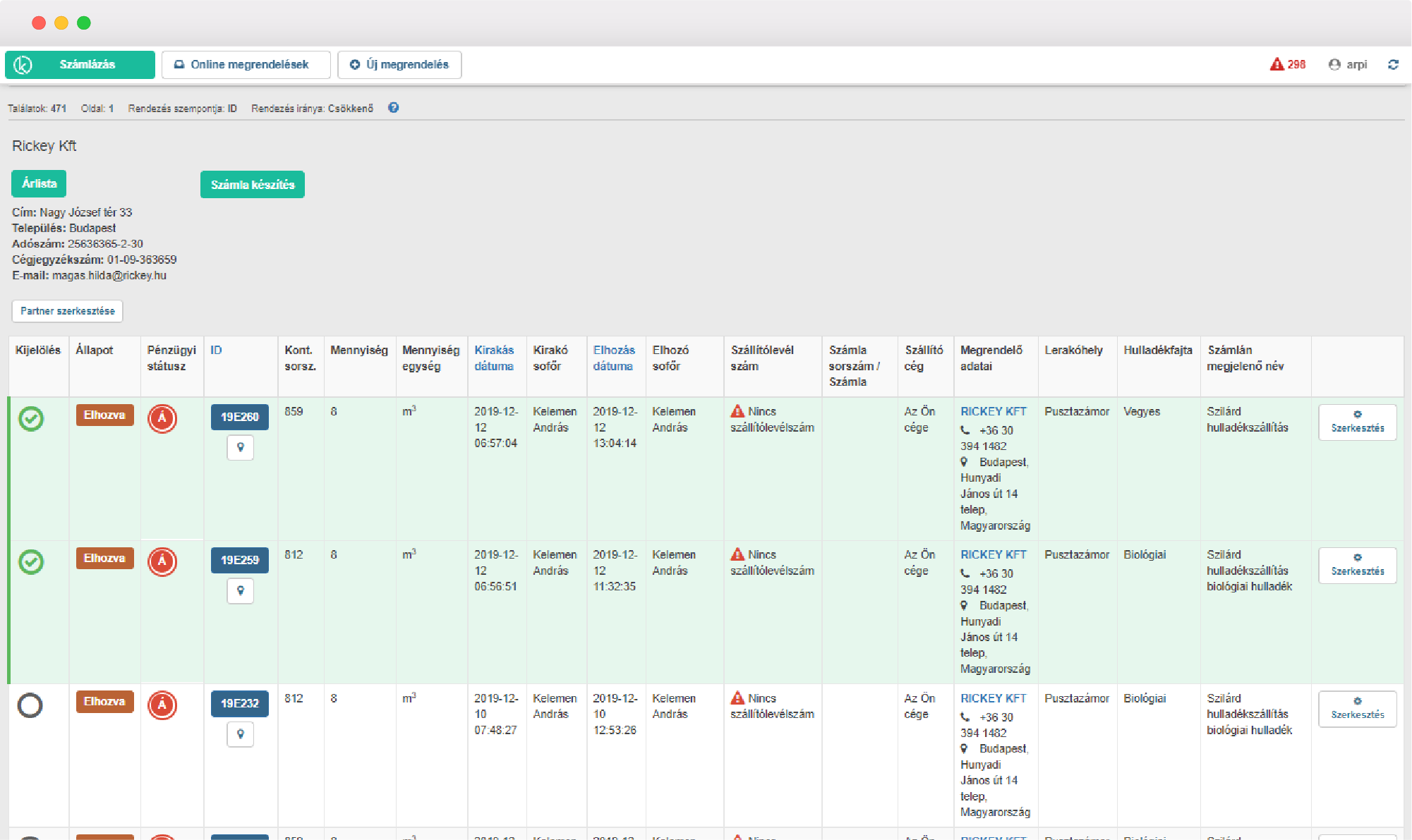Image resolution: width=1412 pixels, height=840 pixels.
Task: Click the blue help question mark icon
Action: [393, 108]
